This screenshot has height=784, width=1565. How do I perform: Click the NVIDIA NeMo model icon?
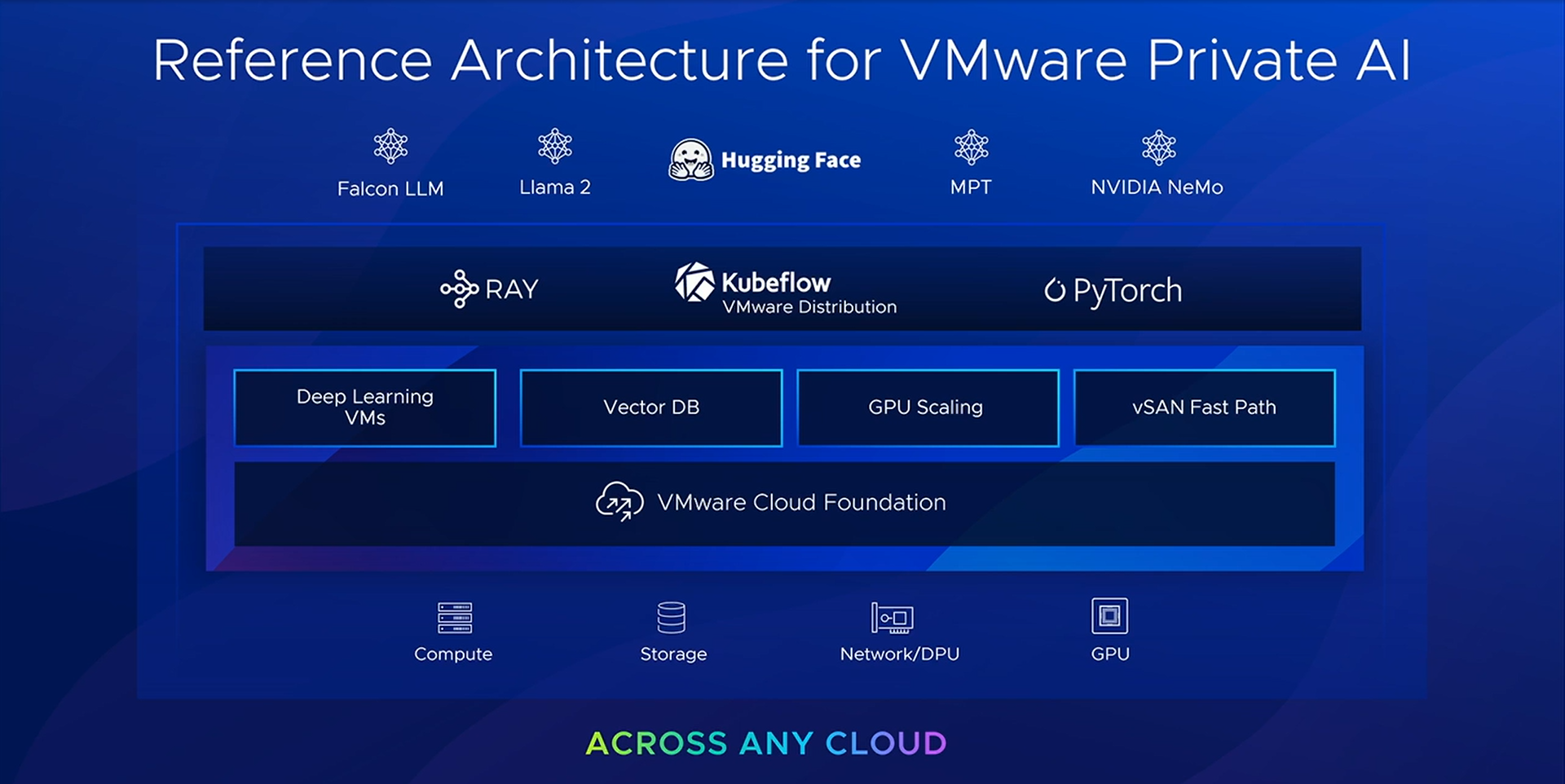[x=1158, y=148]
